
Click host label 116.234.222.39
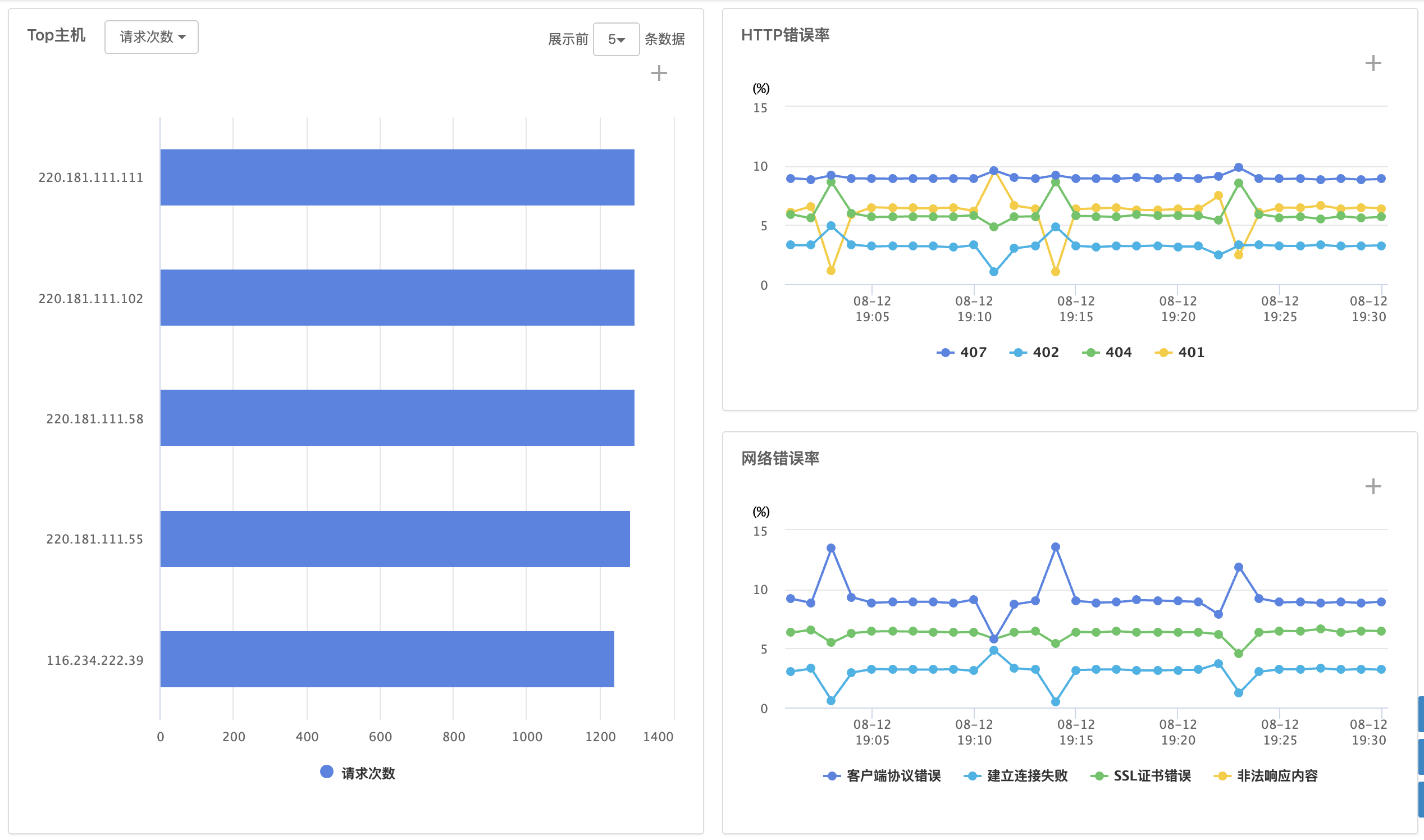coord(95,660)
